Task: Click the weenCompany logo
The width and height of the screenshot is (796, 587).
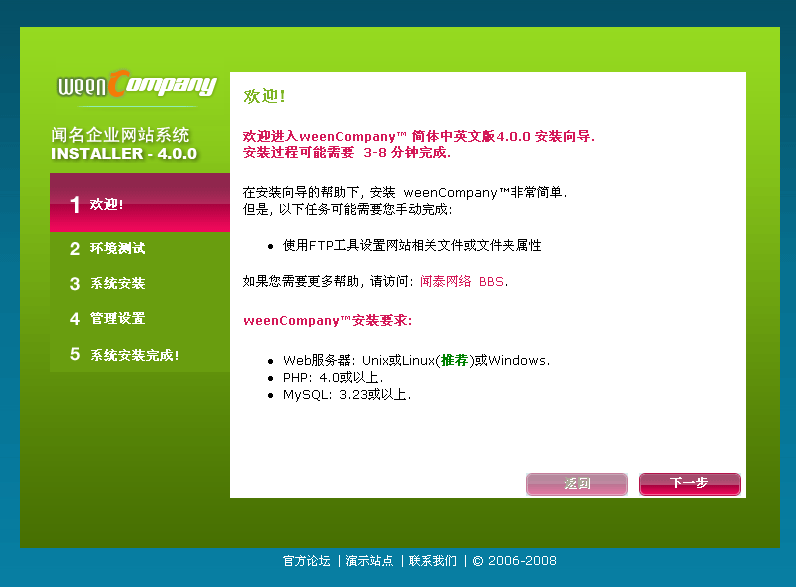Action: [137, 84]
